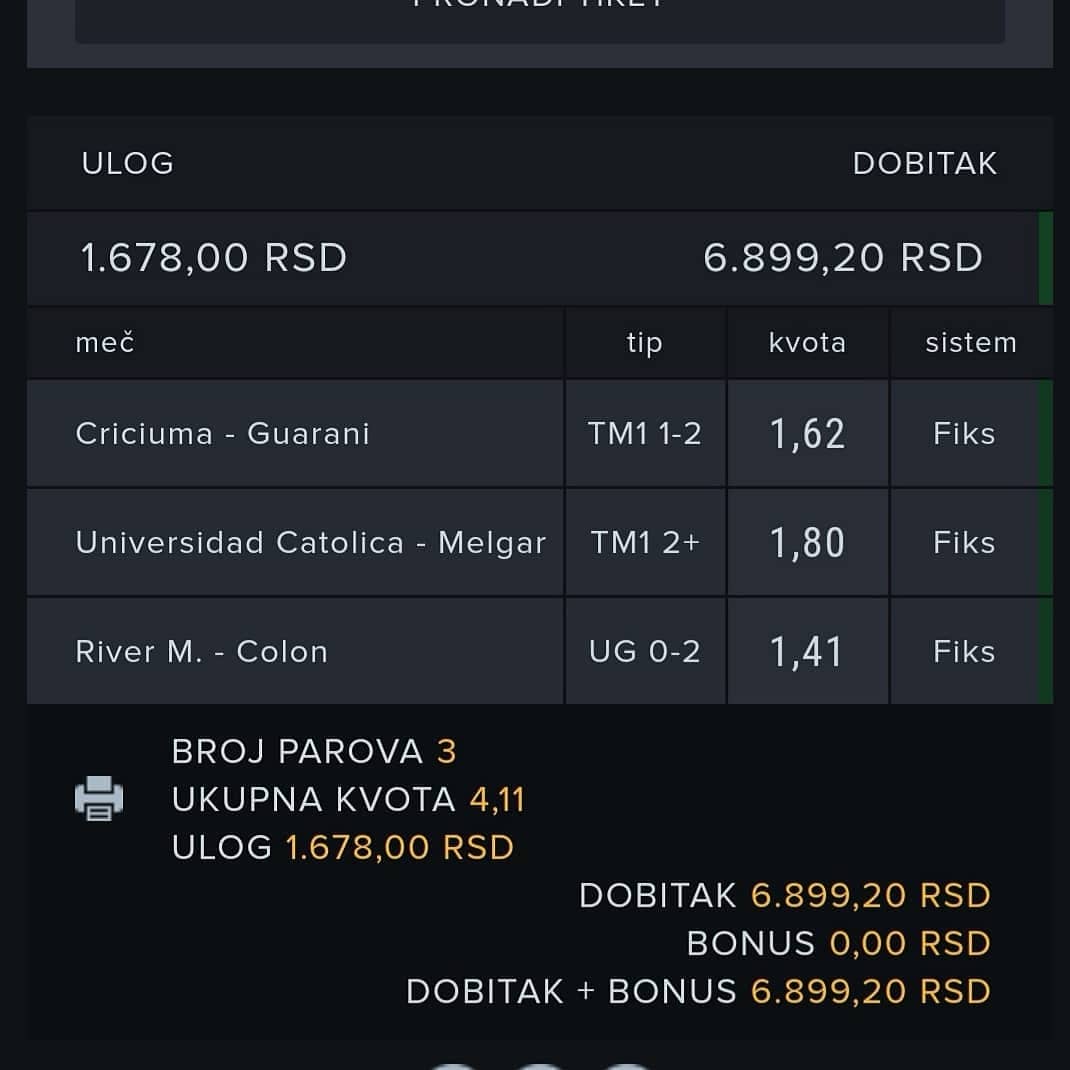Image resolution: width=1070 pixels, height=1070 pixels.
Task: Select the Universidad Catolica - Melgar match
Action: click(x=295, y=543)
